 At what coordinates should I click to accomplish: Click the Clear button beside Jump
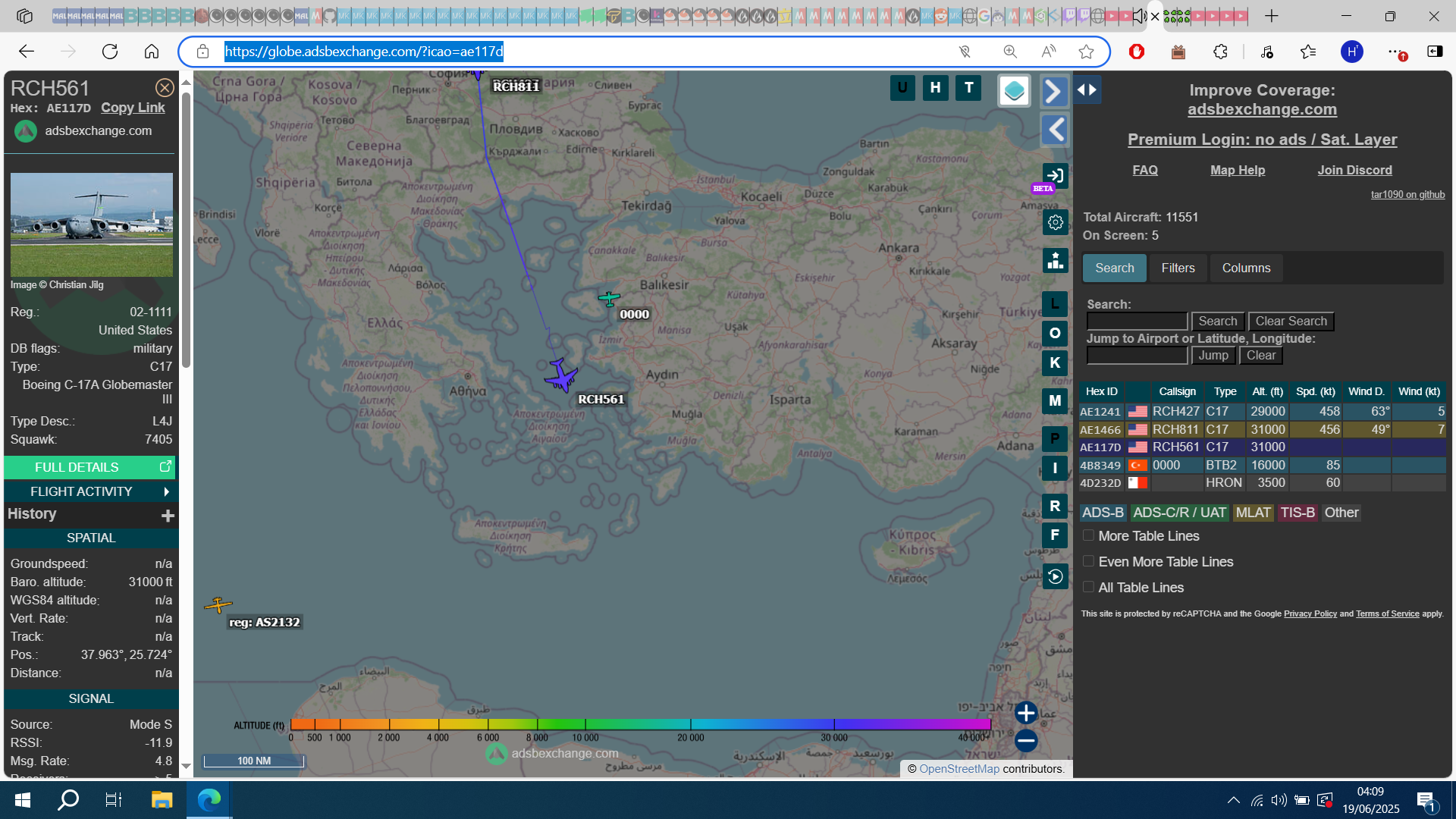point(1261,356)
